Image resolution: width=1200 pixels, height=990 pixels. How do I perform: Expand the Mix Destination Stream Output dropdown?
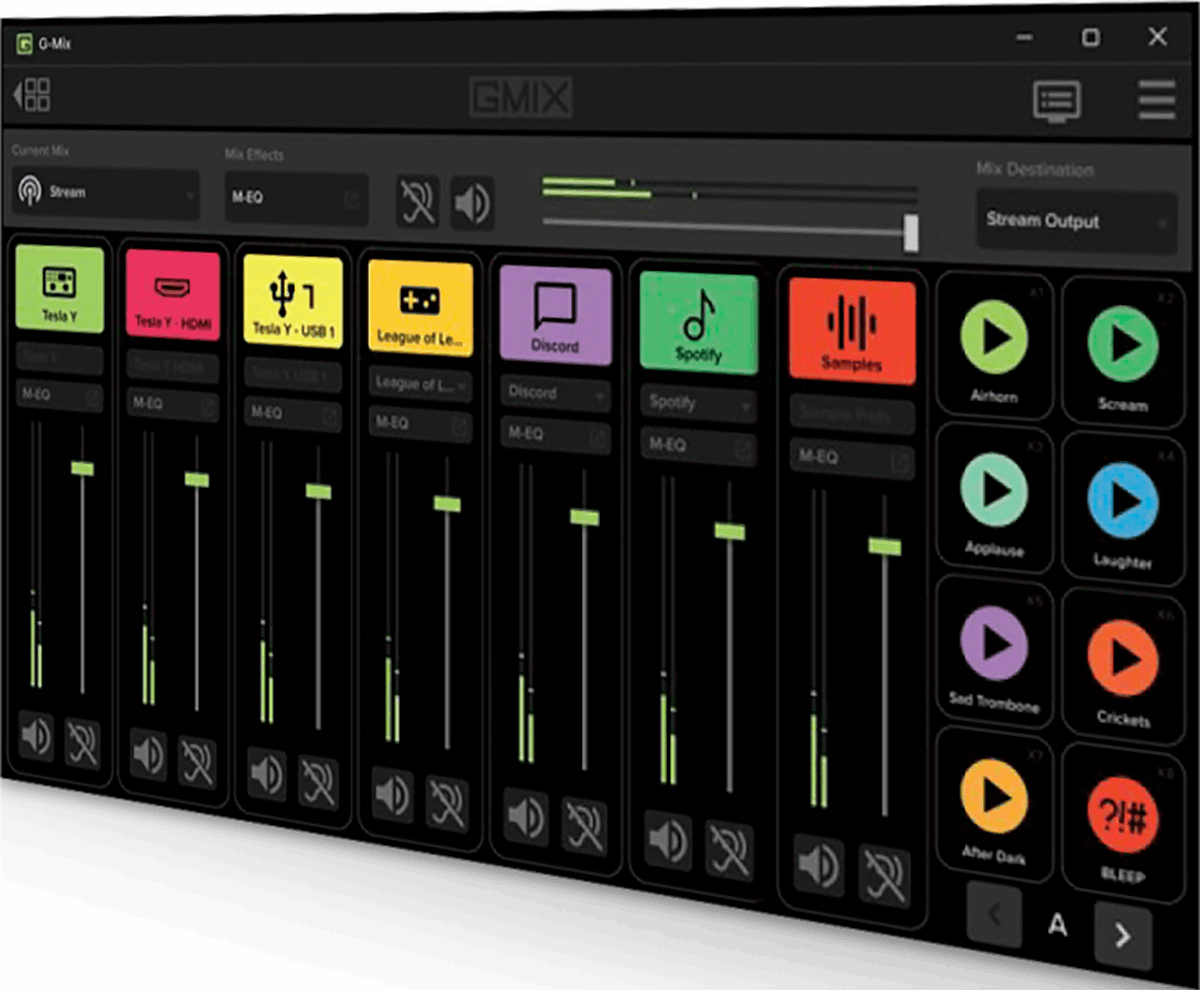[x=1074, y=221]
